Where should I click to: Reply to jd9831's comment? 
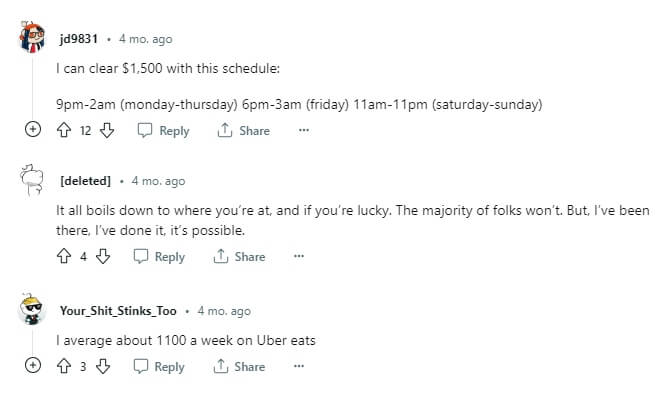(x=163, y=130)
